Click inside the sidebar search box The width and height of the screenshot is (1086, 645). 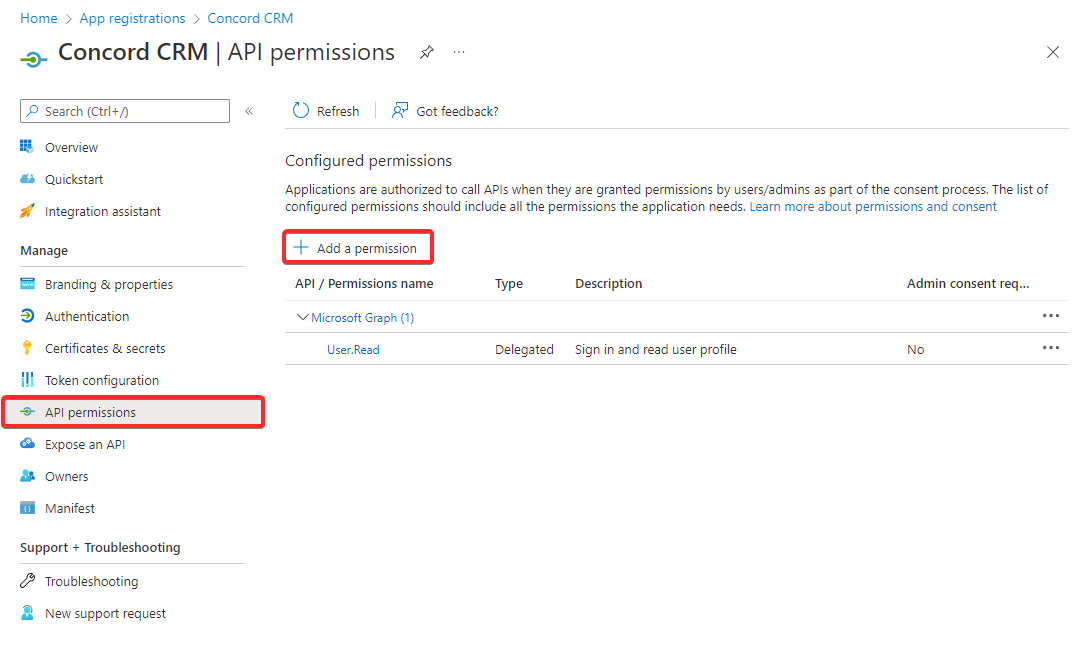[120, 111]
